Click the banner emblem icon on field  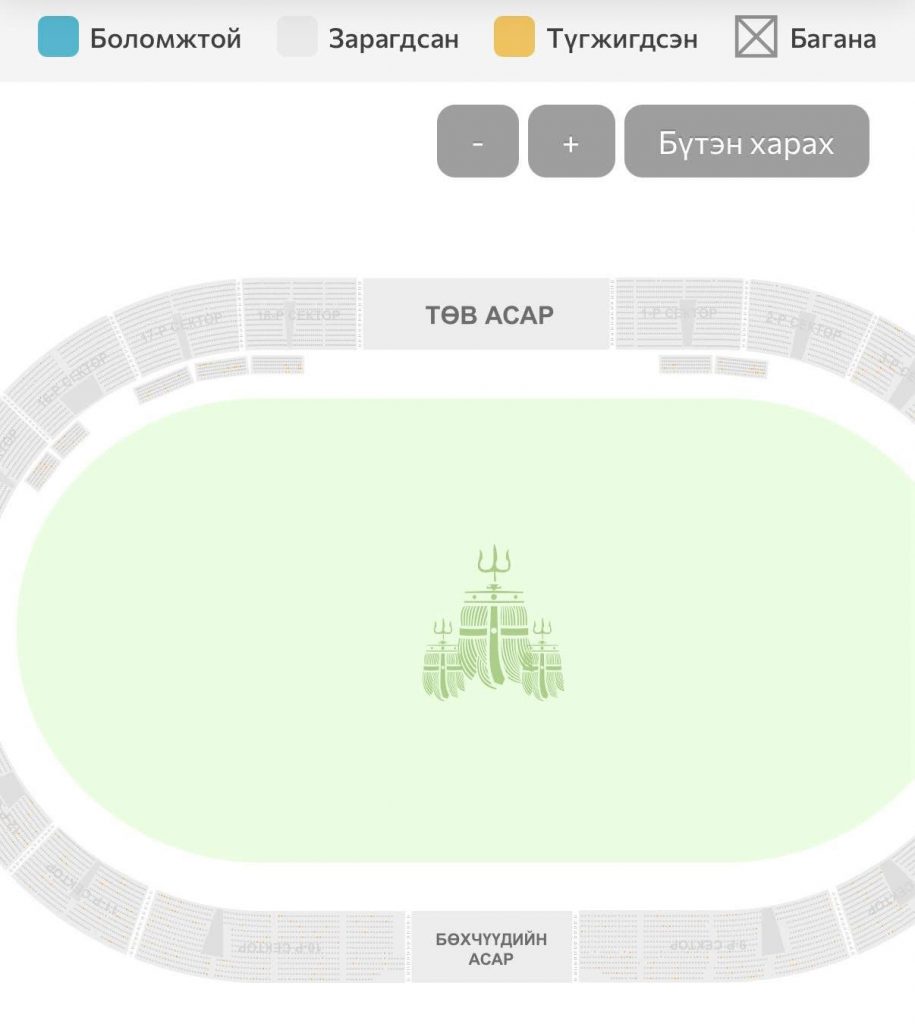click(494, 622)
